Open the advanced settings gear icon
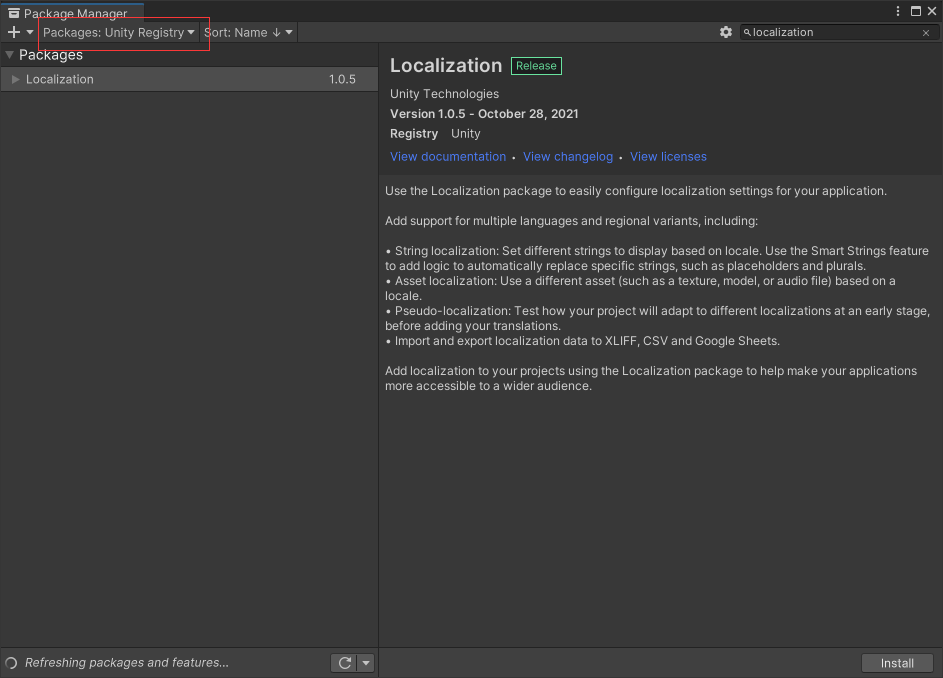This screenshot has width=943, height=678. (726, 32)
